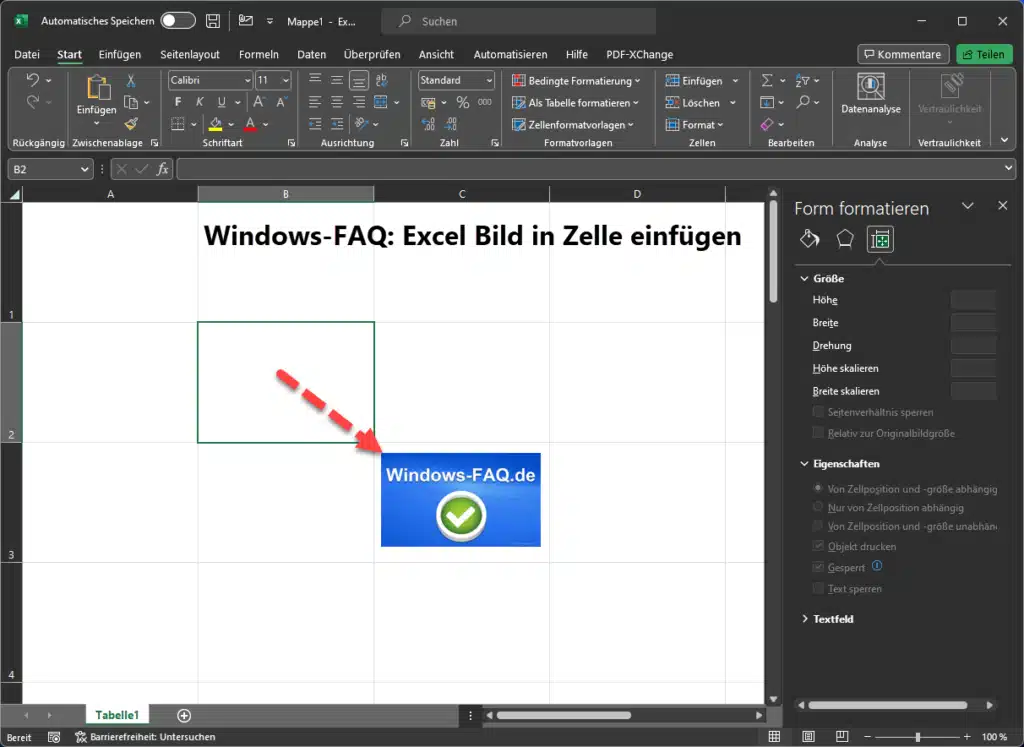Toggle bold formatting (F)
Image resolution: width=1024 pixels, height=747 pixels.
pos(178,102)
